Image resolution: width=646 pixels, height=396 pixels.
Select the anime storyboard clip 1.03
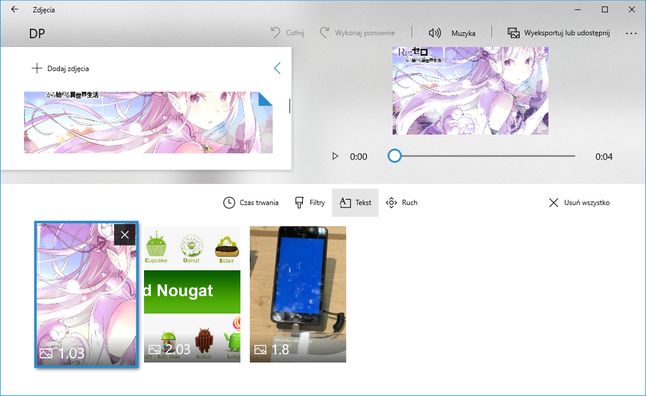[87, 294]
